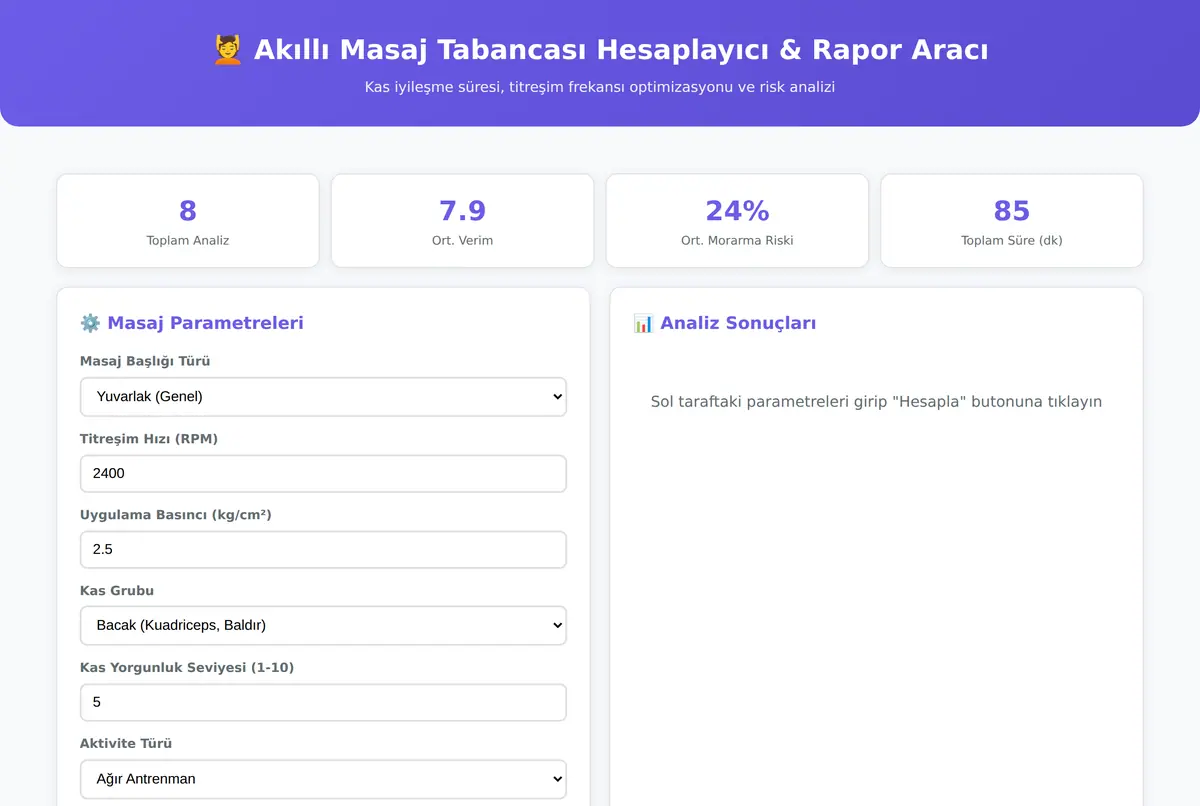1200x806 pixels.
Task: Click the Toplam Analiz card showing 8
Action: coord(188,221)
